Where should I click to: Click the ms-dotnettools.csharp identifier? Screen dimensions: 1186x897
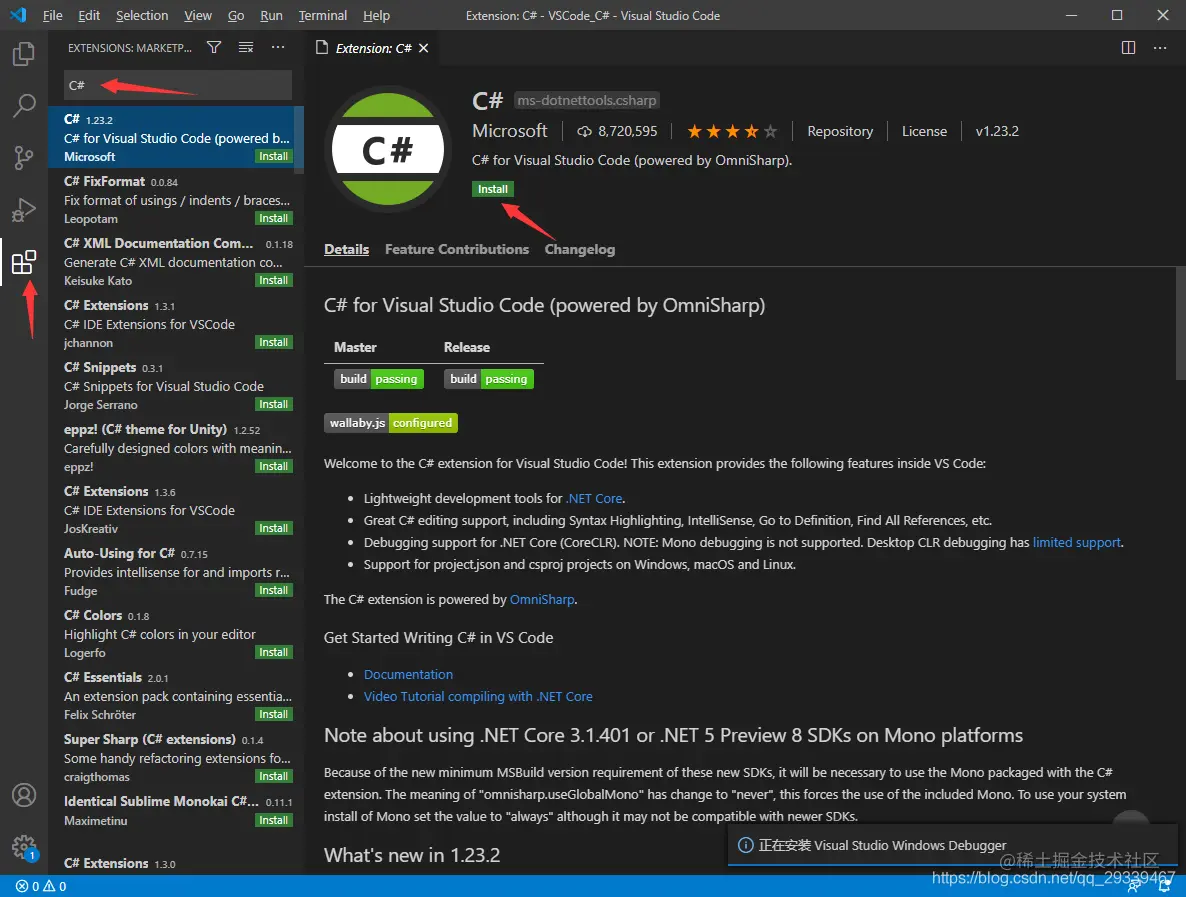(587, 101)
